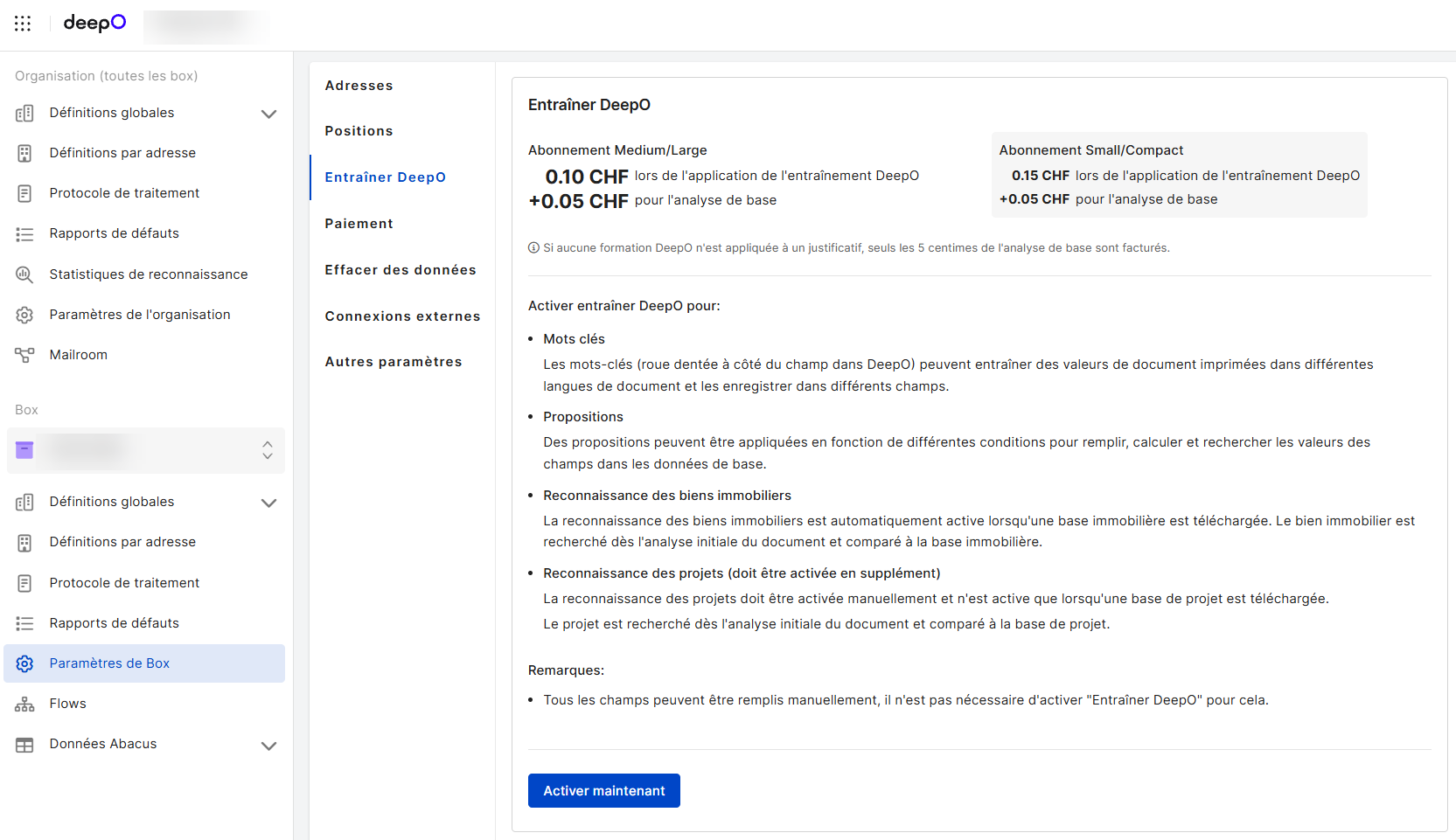Viewport: 1456px width, 840px height.
Task: Switch to the Positions tab
Action: click(359, 131)
